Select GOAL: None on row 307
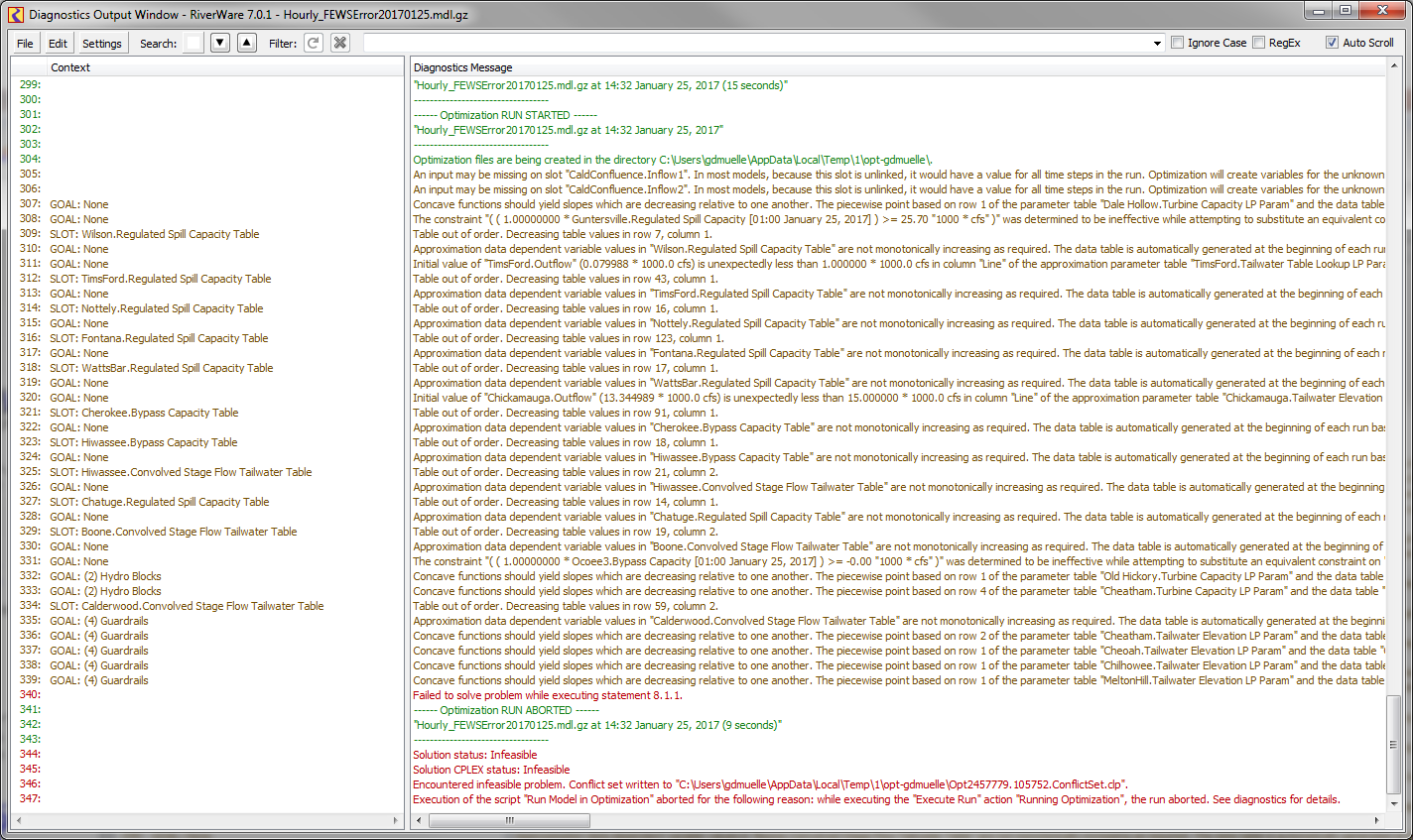The width and height of the screenshot is (1413, 840). [79, 204]
